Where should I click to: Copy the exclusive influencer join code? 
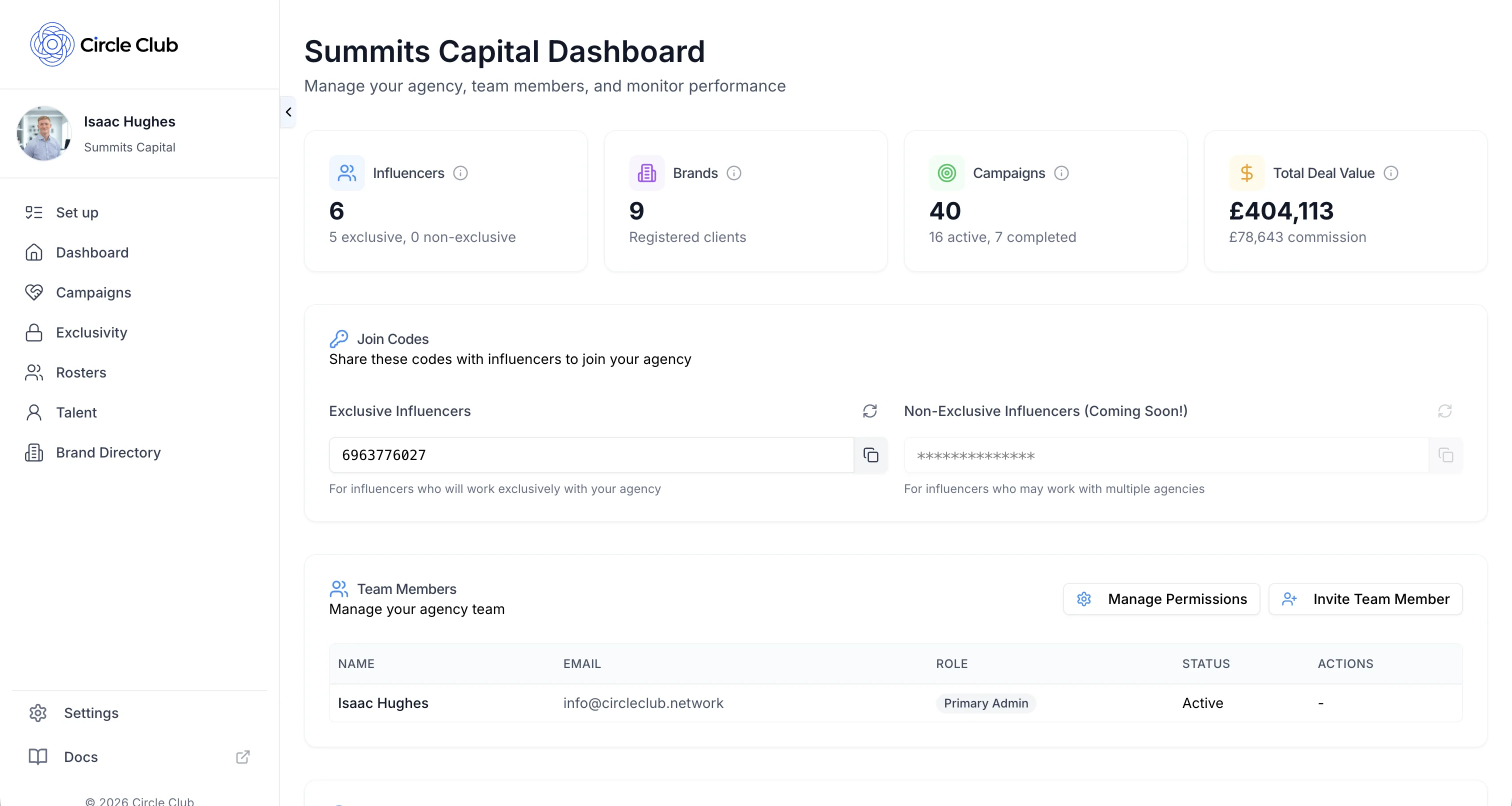(x=870, y=455)
